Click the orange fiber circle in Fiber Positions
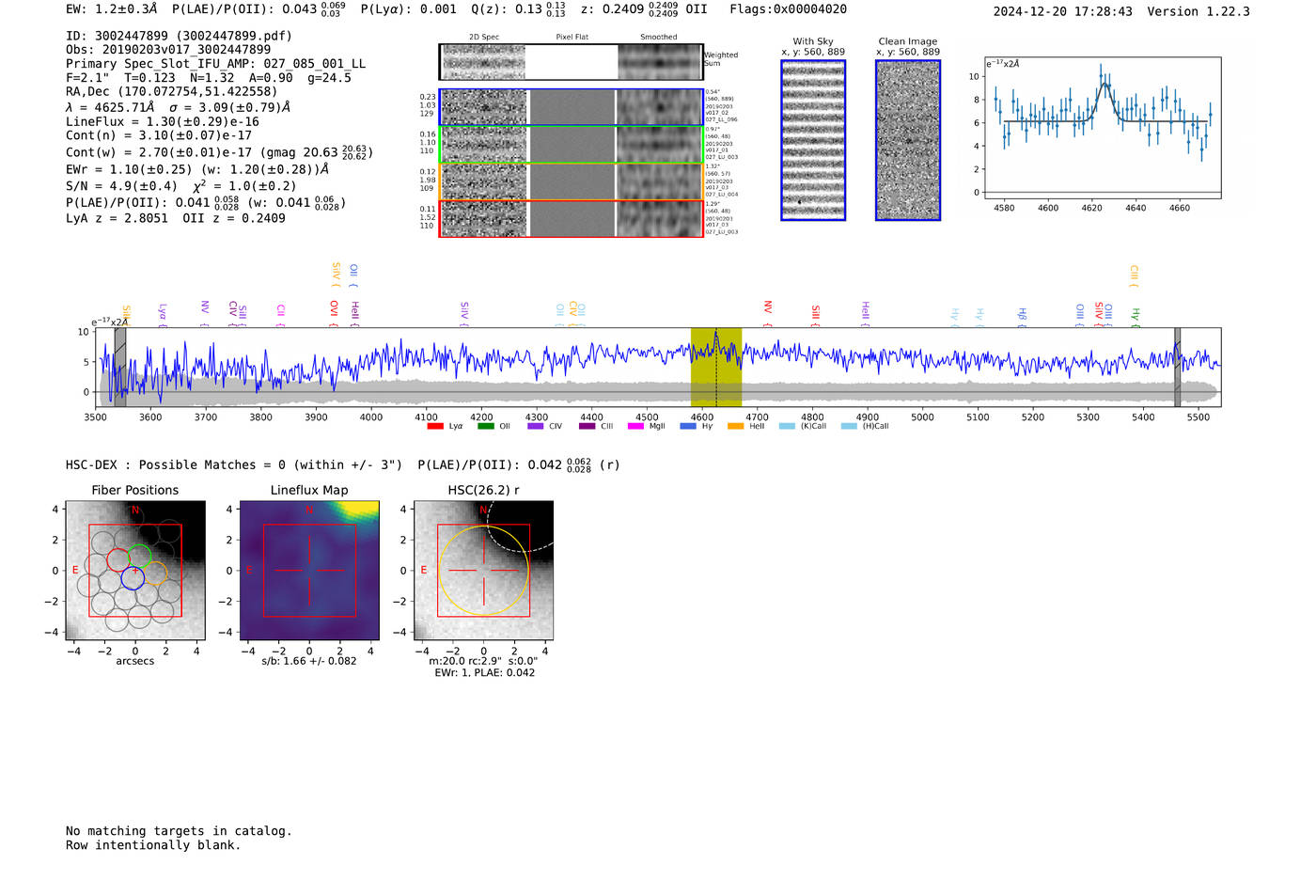 (156, 574)
